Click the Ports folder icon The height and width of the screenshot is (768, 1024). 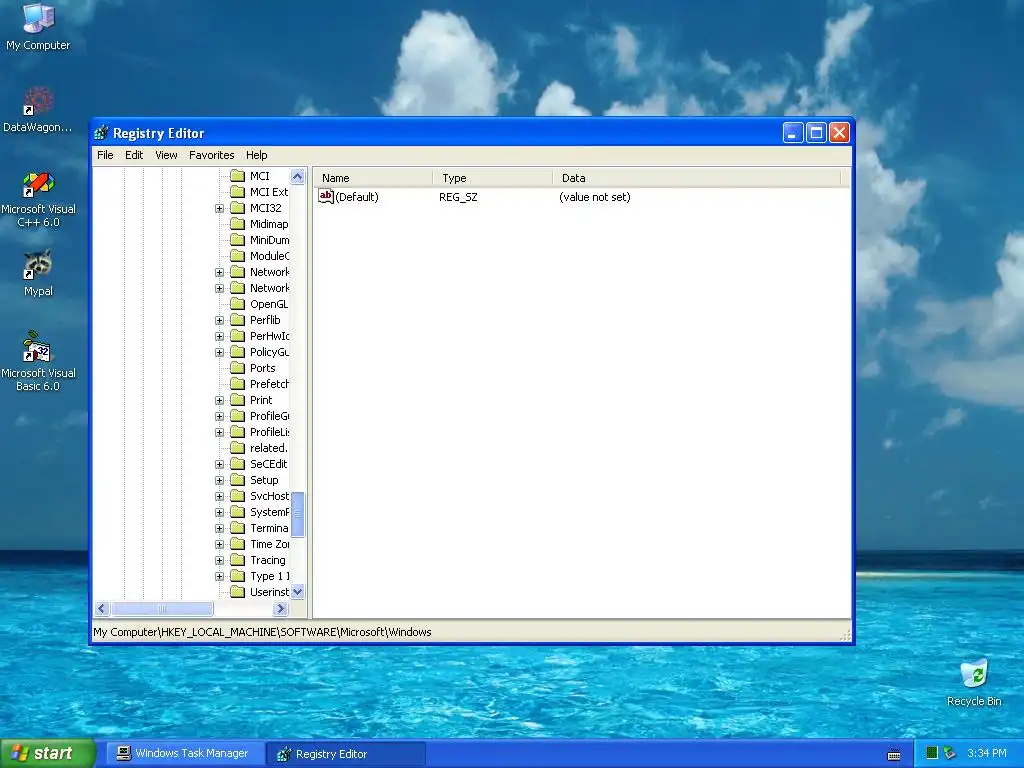tap(238, 368)
